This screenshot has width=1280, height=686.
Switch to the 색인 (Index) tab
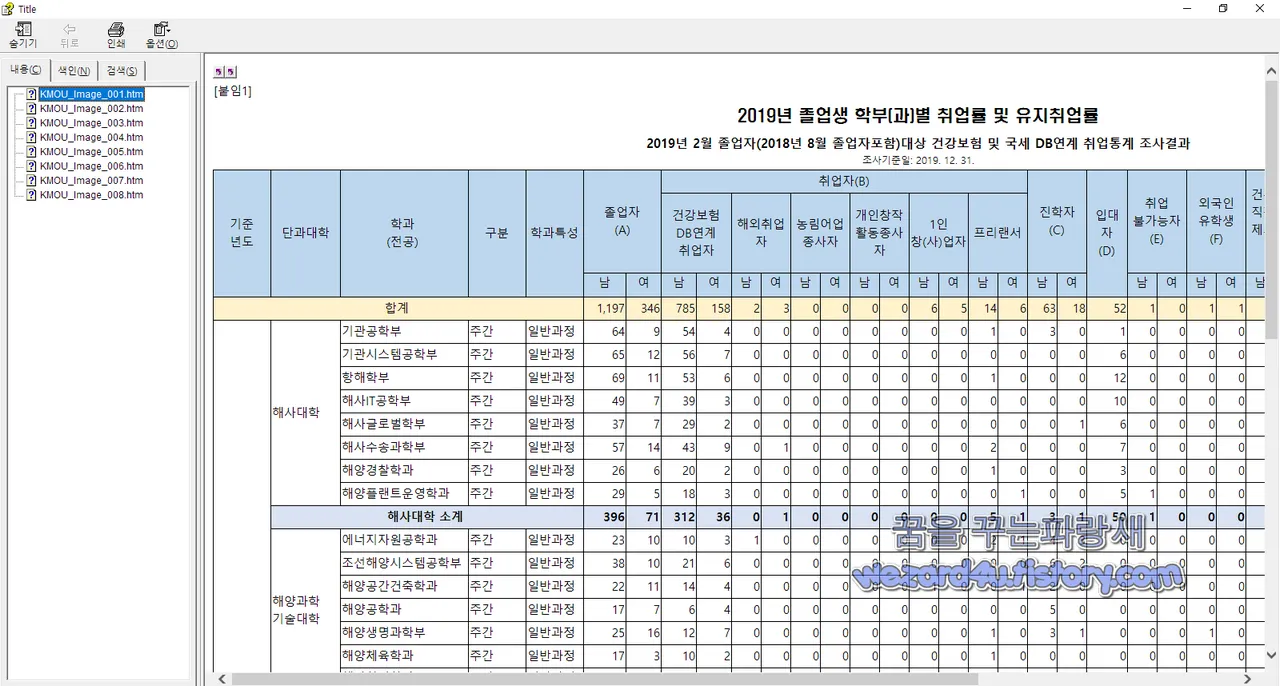coord(73,71)
